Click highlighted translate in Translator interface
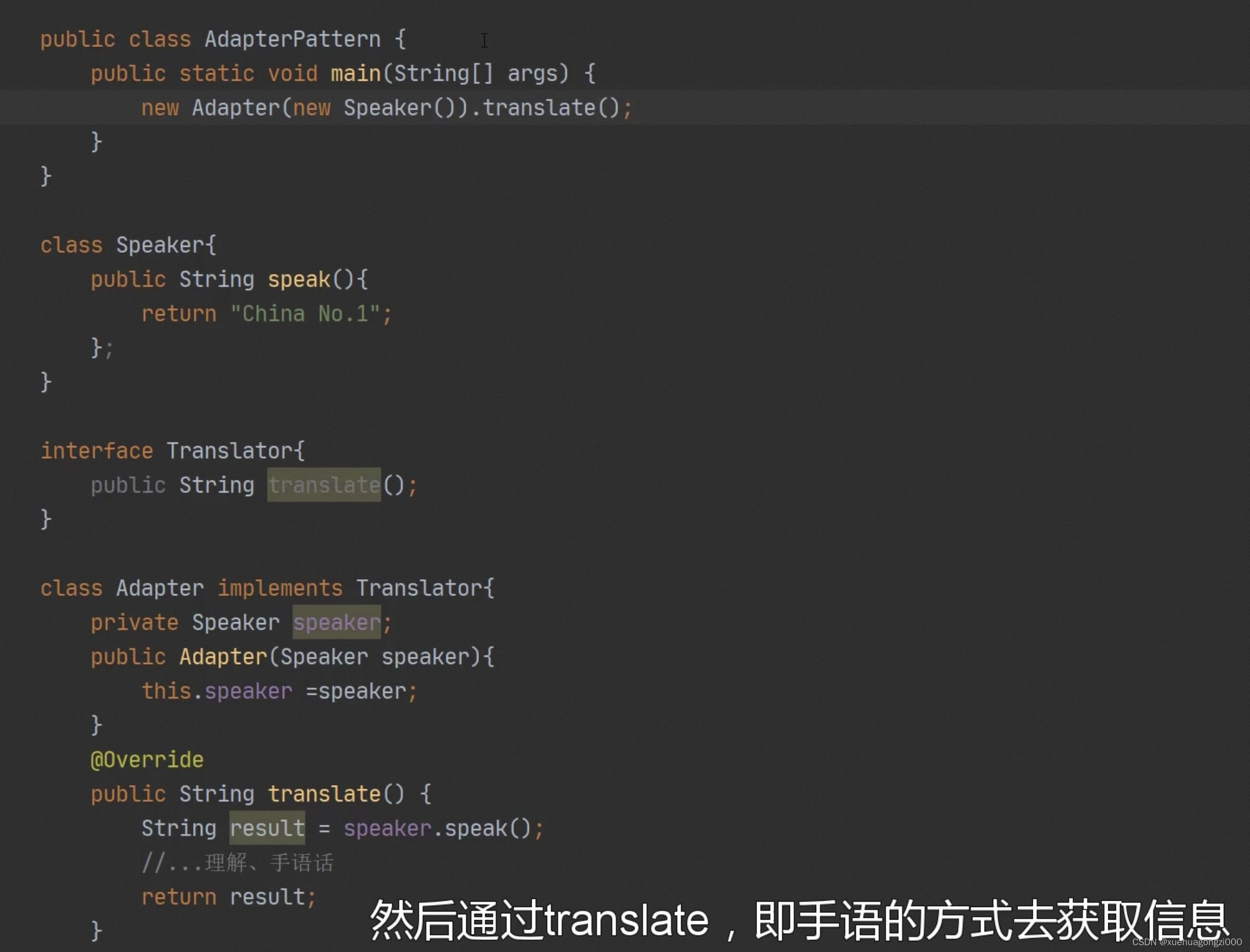 click(x=324, y=486)
